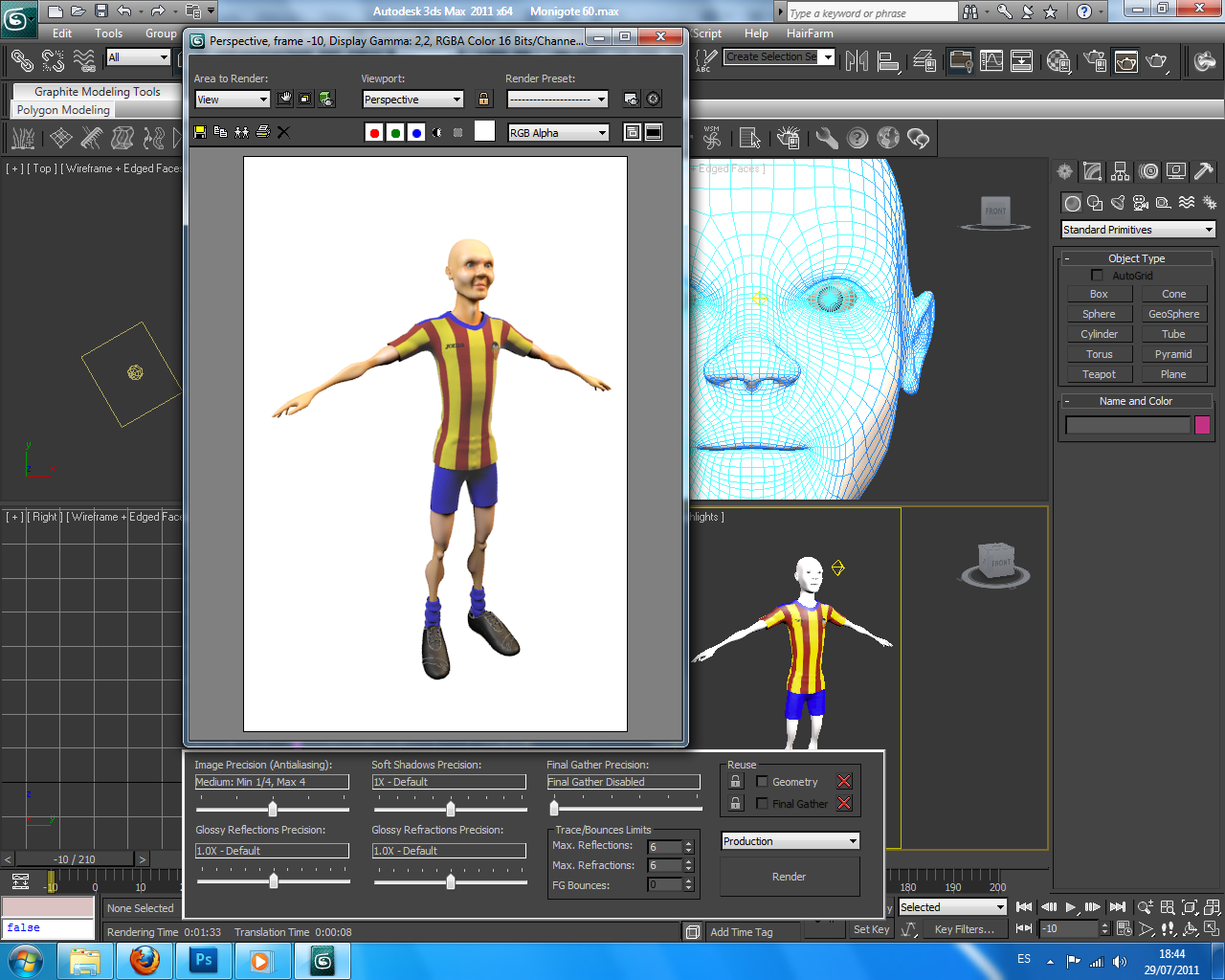Image resolution: width=1225 pixels, height=980 pixels.
Task: Open the Selected key filter dropdown
Action: 952,907
